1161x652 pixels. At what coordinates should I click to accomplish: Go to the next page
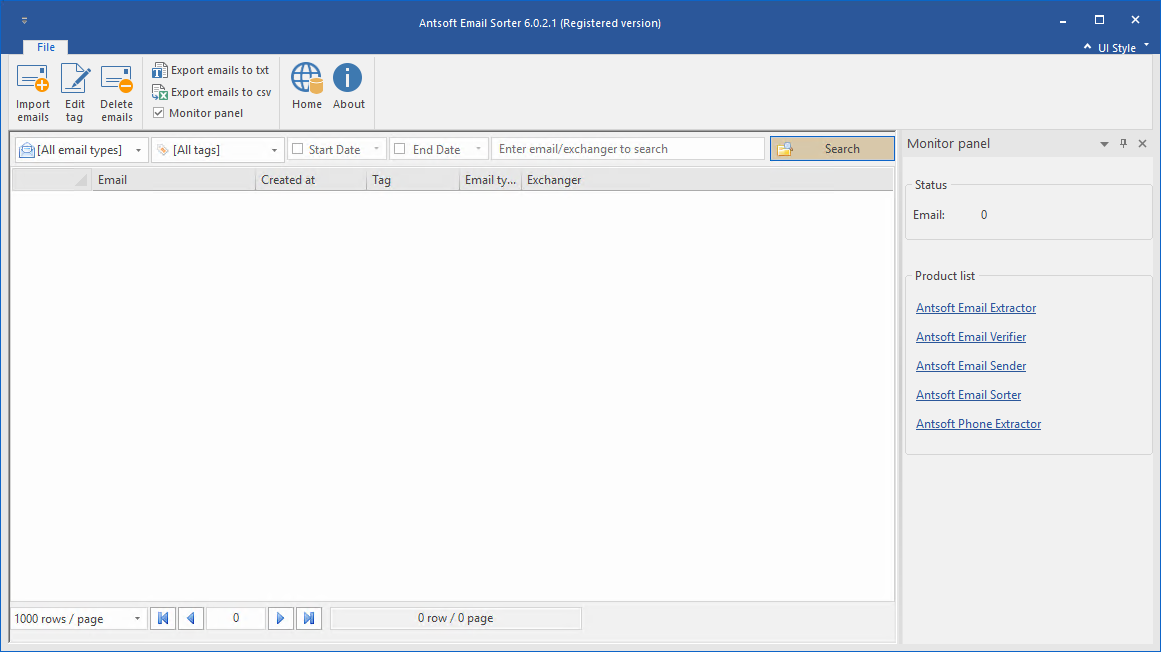(x=280, y=618)
